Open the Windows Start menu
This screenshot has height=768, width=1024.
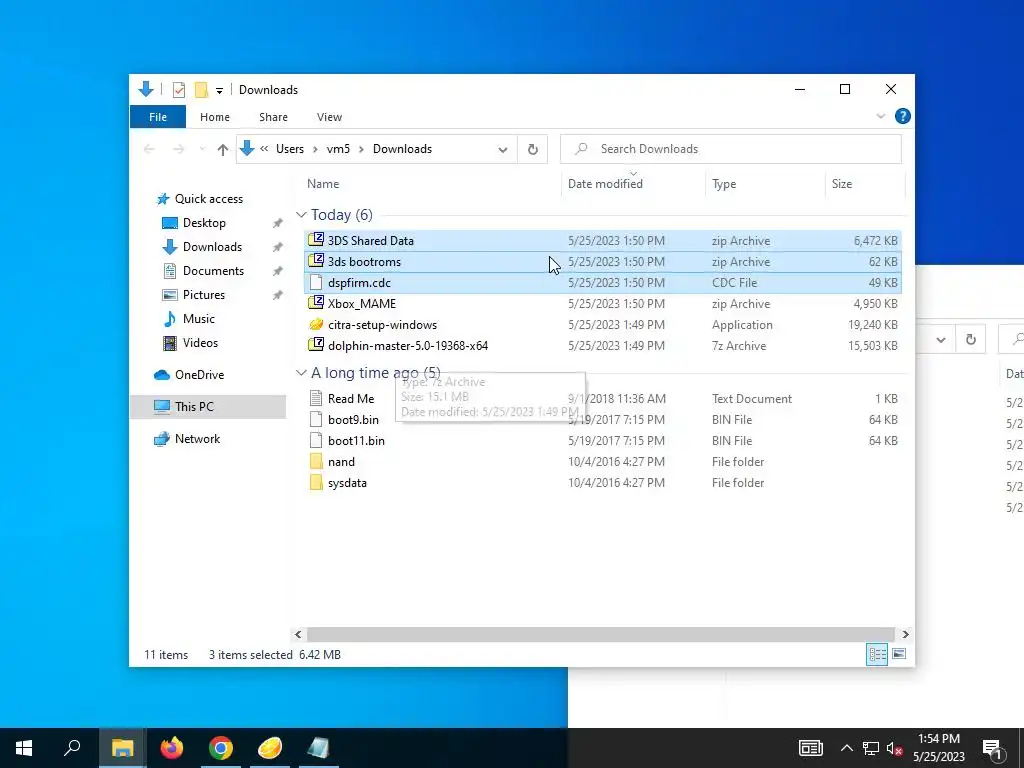click(x=24, y=748)
